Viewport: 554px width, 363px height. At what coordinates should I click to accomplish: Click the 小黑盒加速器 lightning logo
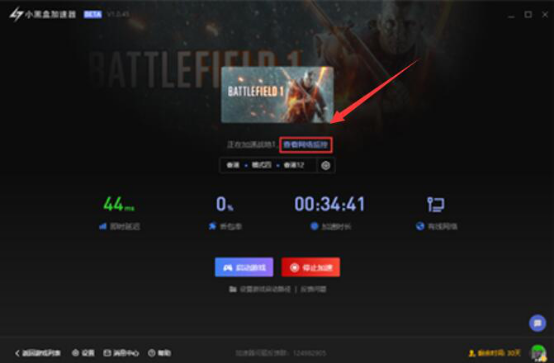tap(16, 14)
